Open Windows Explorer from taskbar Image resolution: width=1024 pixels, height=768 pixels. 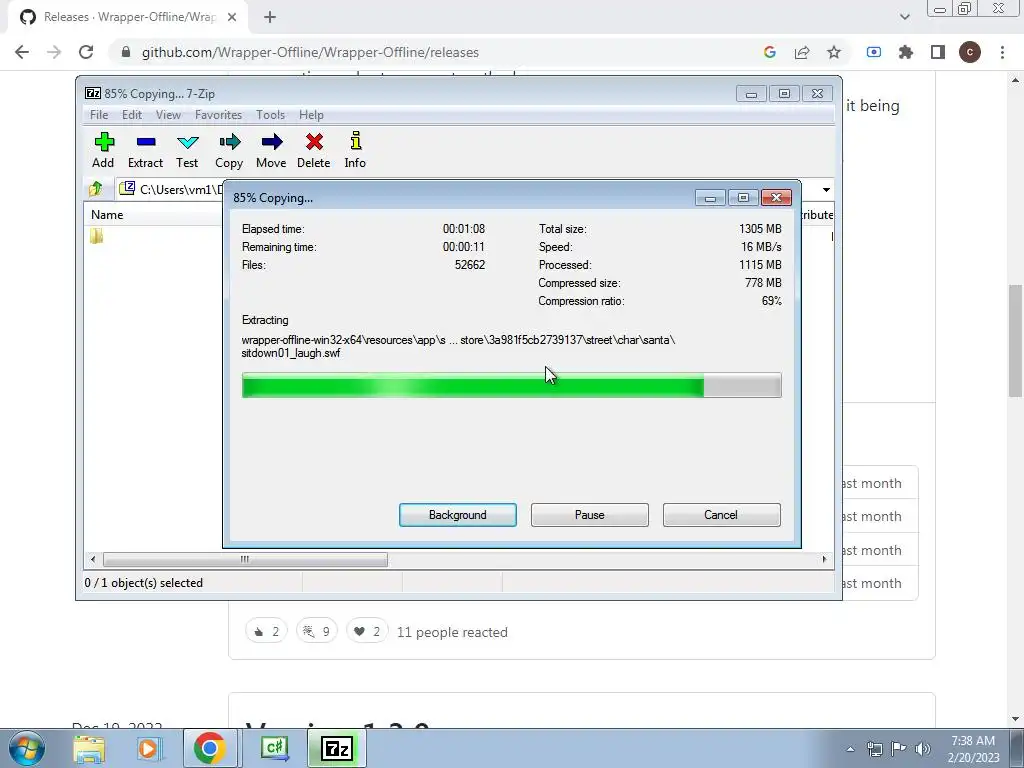[89, 748]
